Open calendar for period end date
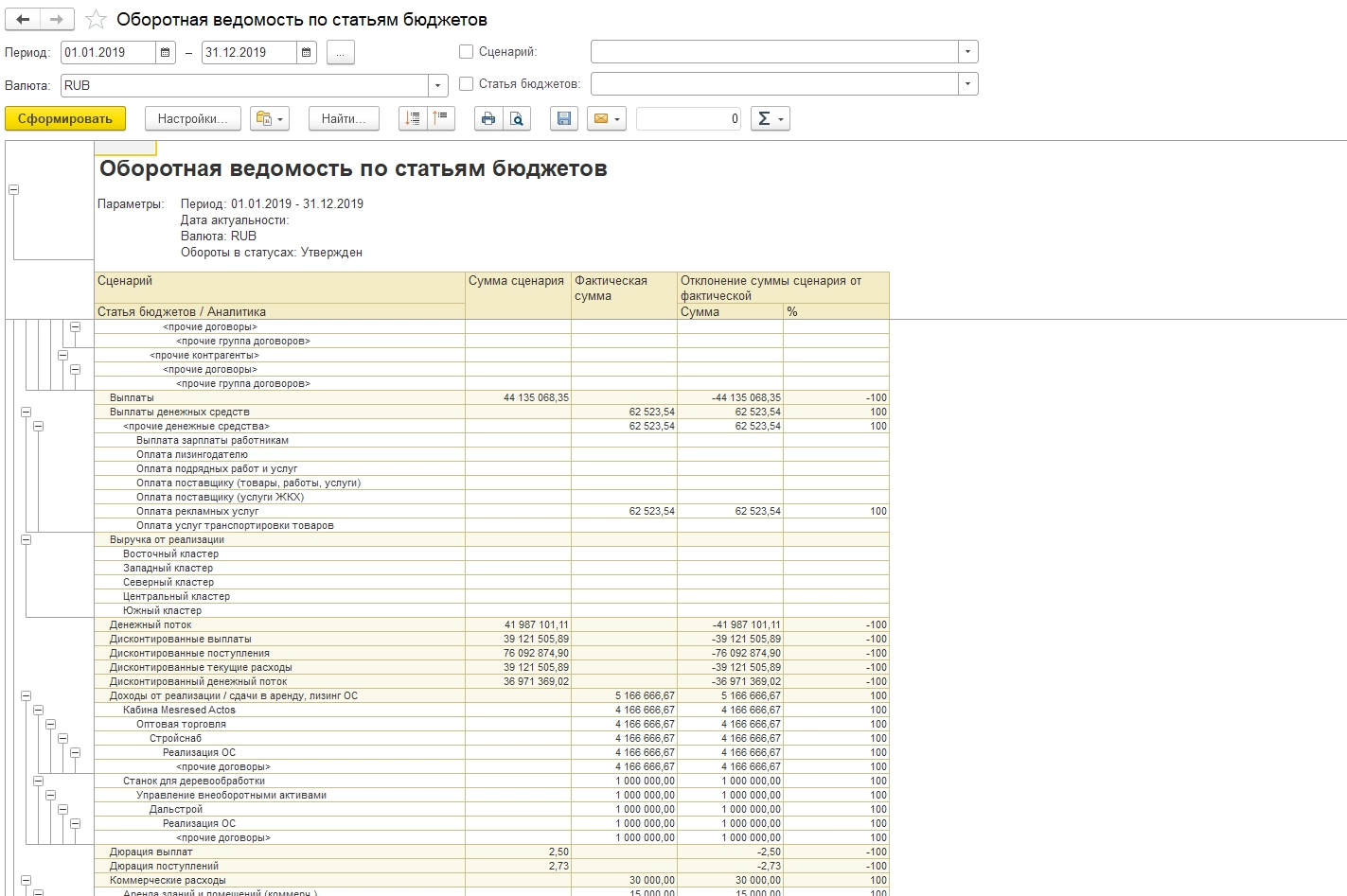 (x=307, y=53)
